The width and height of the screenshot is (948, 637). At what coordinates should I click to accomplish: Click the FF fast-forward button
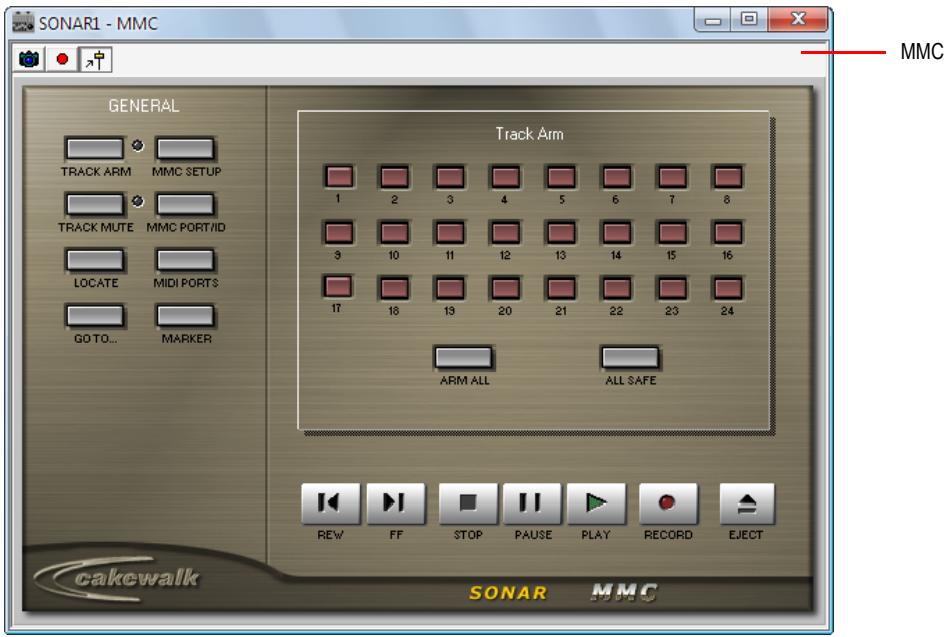[395, 503]
